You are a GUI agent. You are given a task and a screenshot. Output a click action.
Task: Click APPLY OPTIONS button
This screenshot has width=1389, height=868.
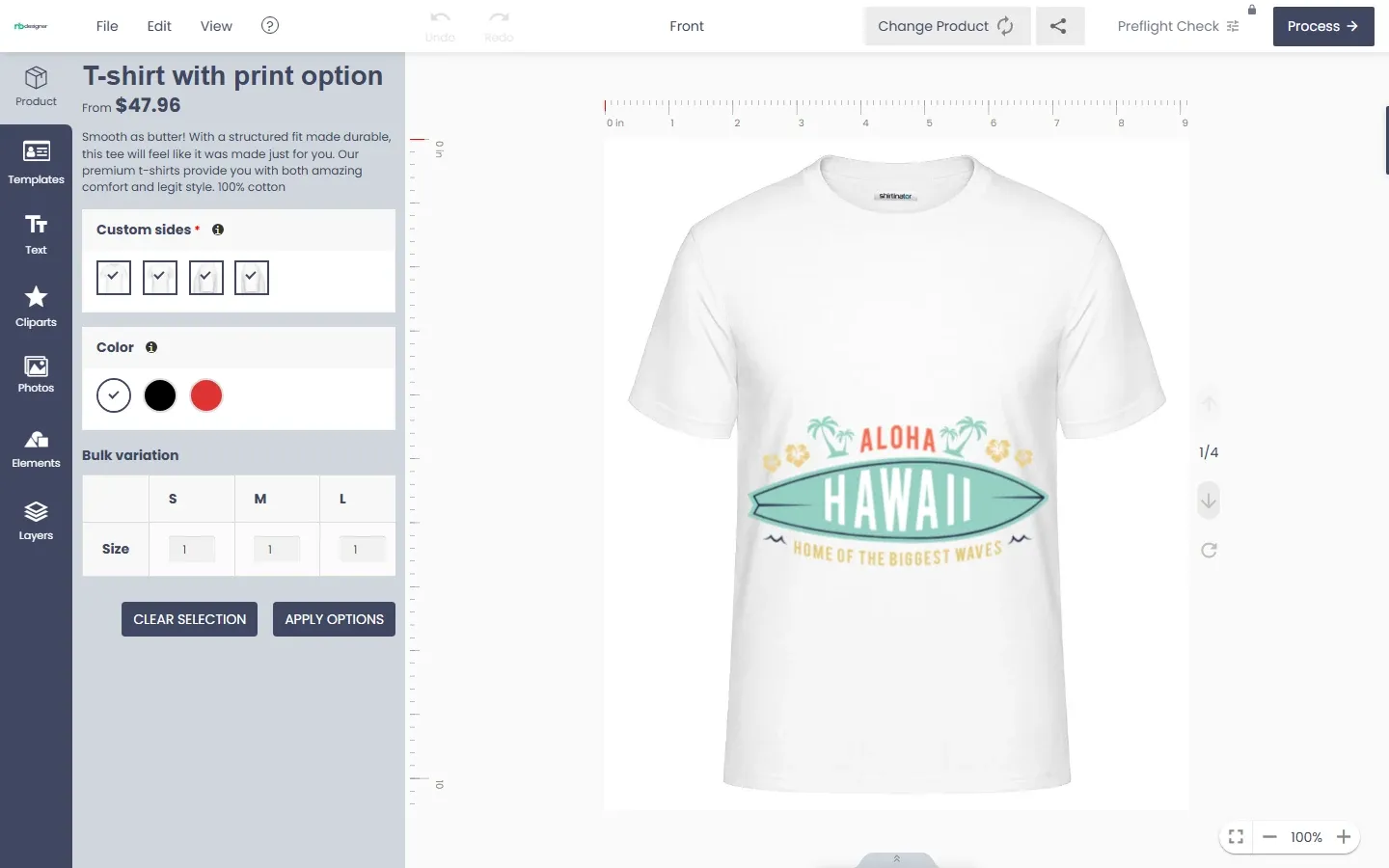click(334, 619)
